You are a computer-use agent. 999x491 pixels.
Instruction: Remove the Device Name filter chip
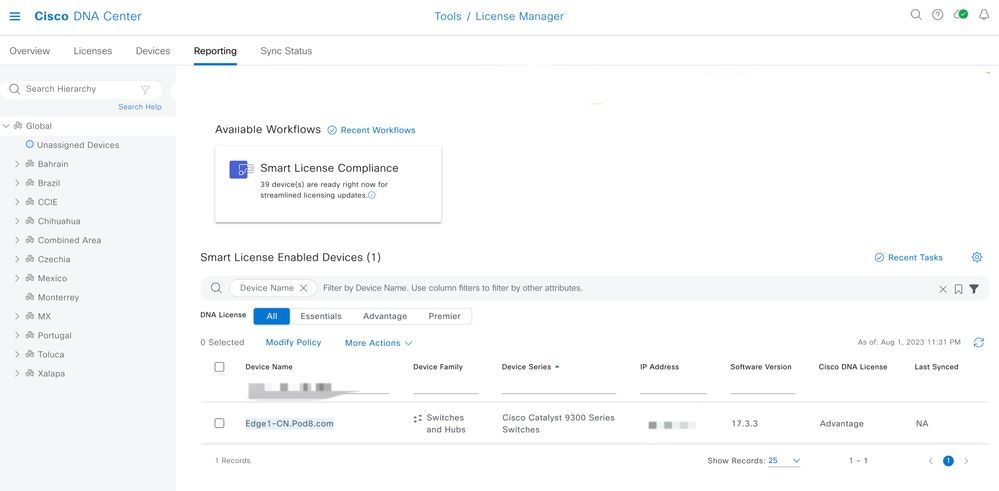point(303,288)
